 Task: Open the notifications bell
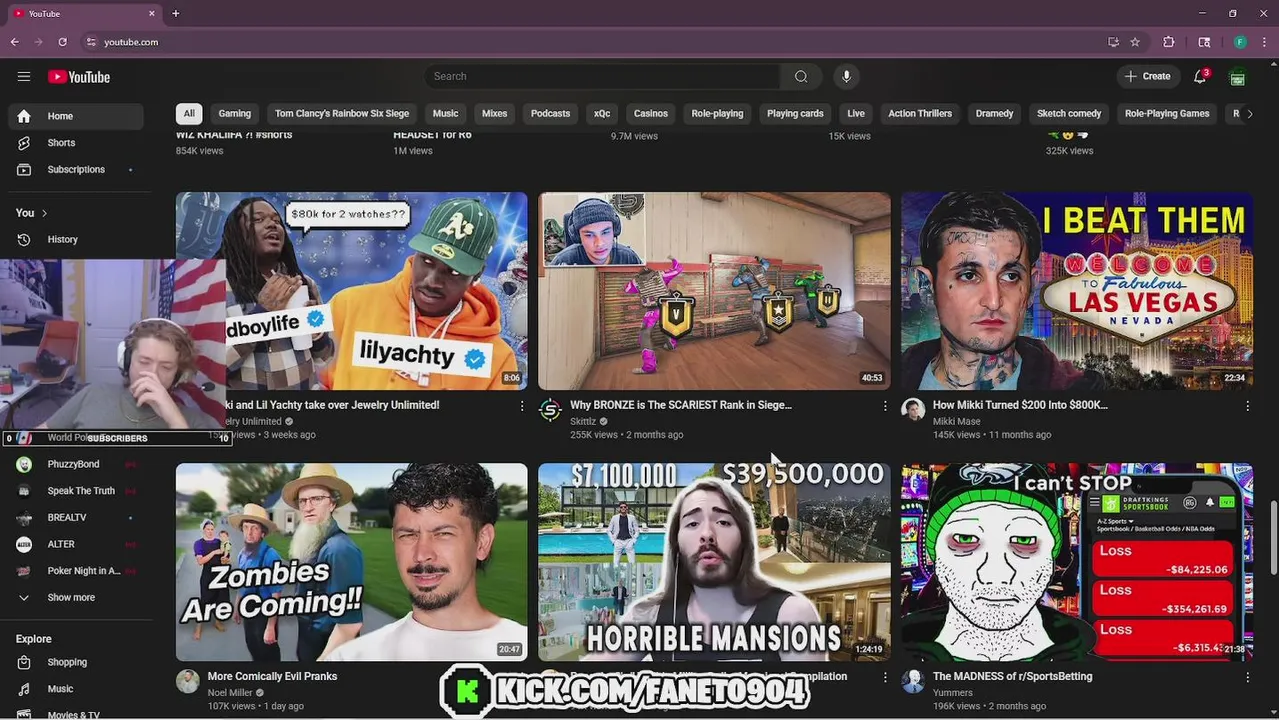click(1200, 77)
